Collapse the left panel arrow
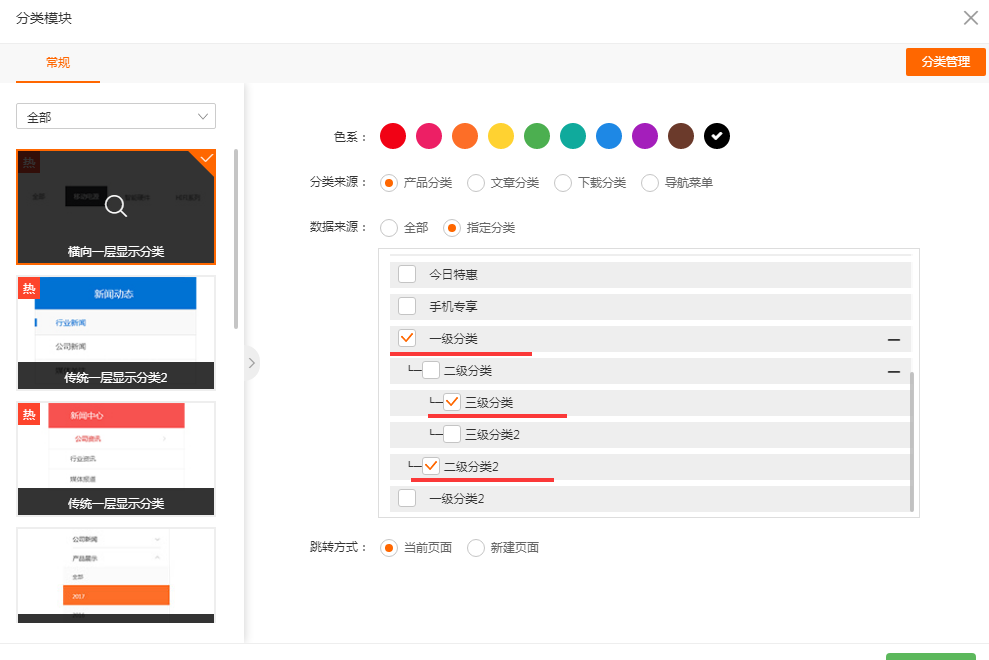Image resolution: width=989 pixels, height=660 pixels. tap(252, 363)
